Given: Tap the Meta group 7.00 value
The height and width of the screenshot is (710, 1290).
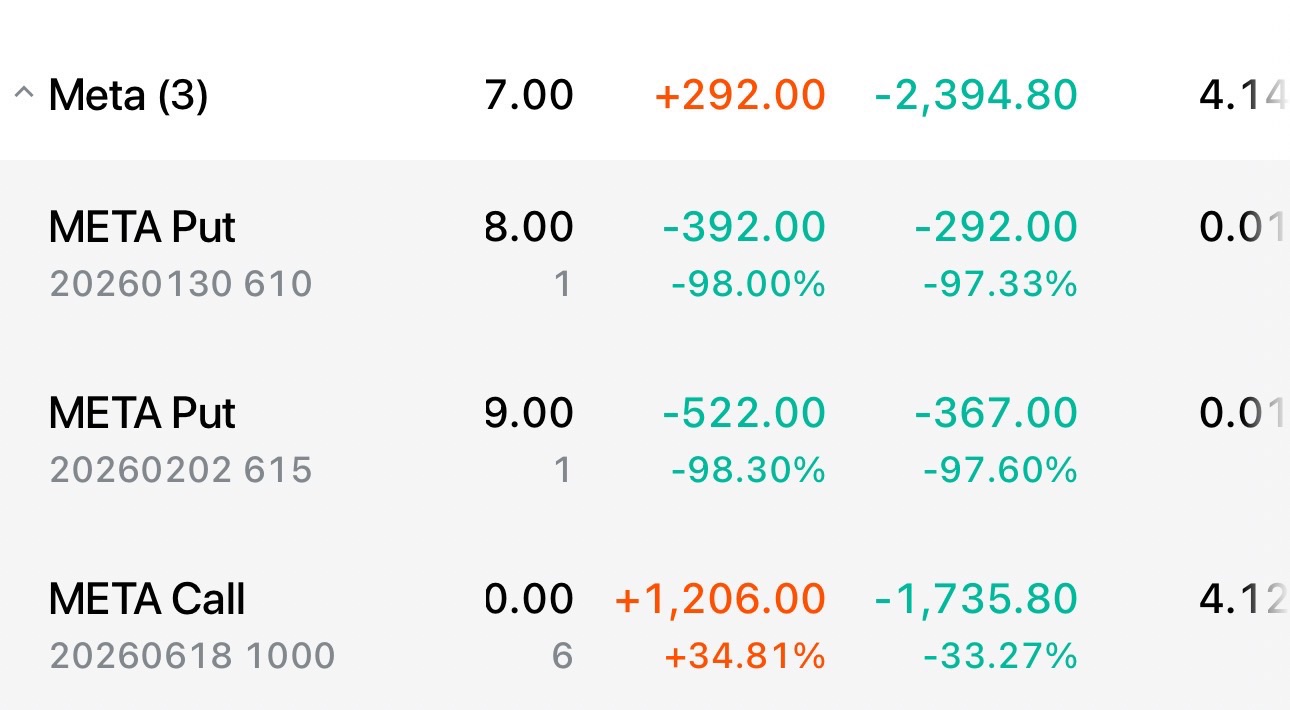Looking at the screenshot, I should point(529,96).
